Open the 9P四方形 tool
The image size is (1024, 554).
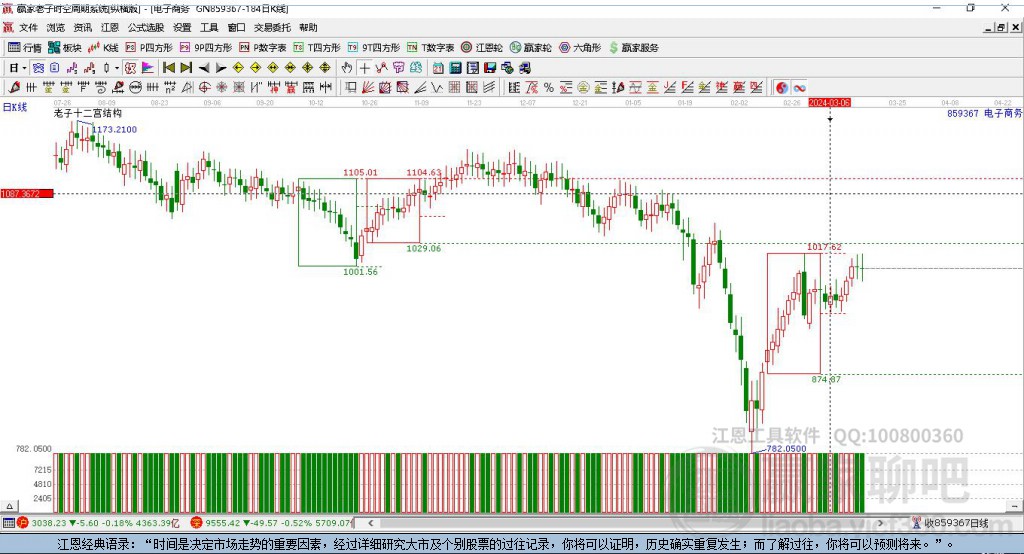206,48
